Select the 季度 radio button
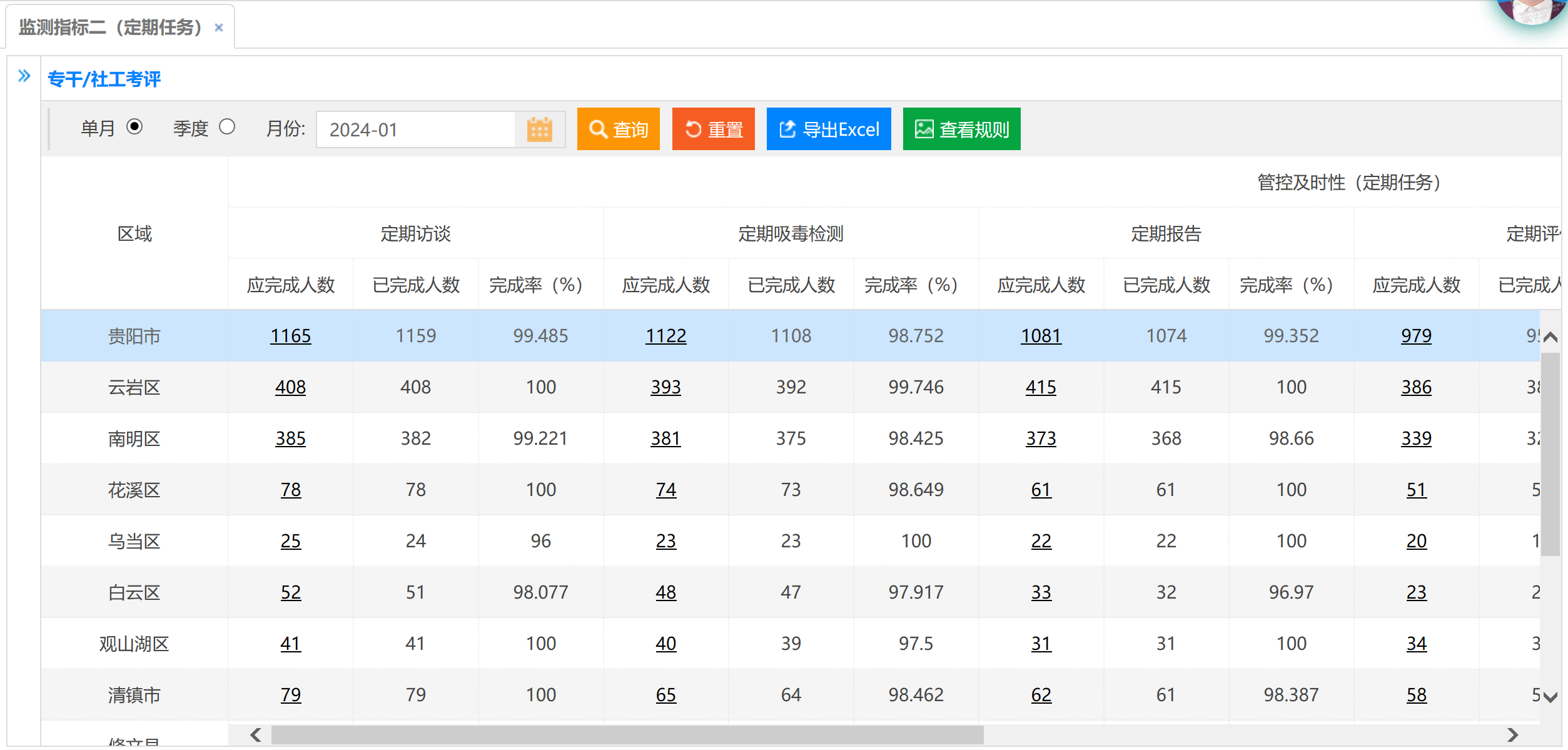Image resolution: width=1568 pixels, height=750 pixels. coord(227,127)
